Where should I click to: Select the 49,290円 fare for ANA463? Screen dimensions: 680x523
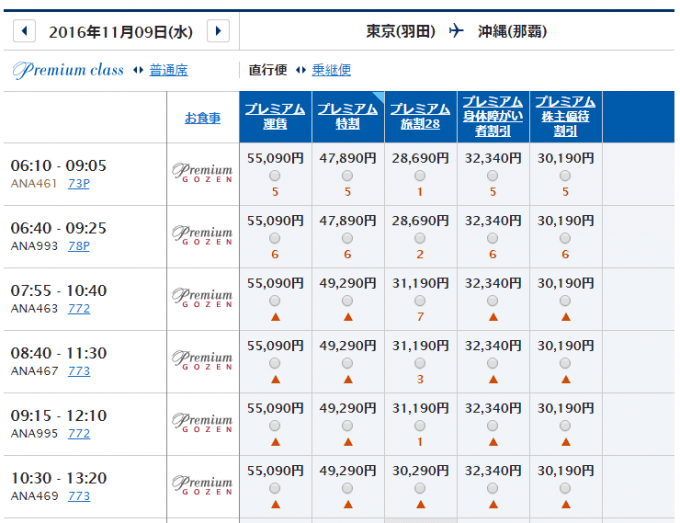(347, 301)
